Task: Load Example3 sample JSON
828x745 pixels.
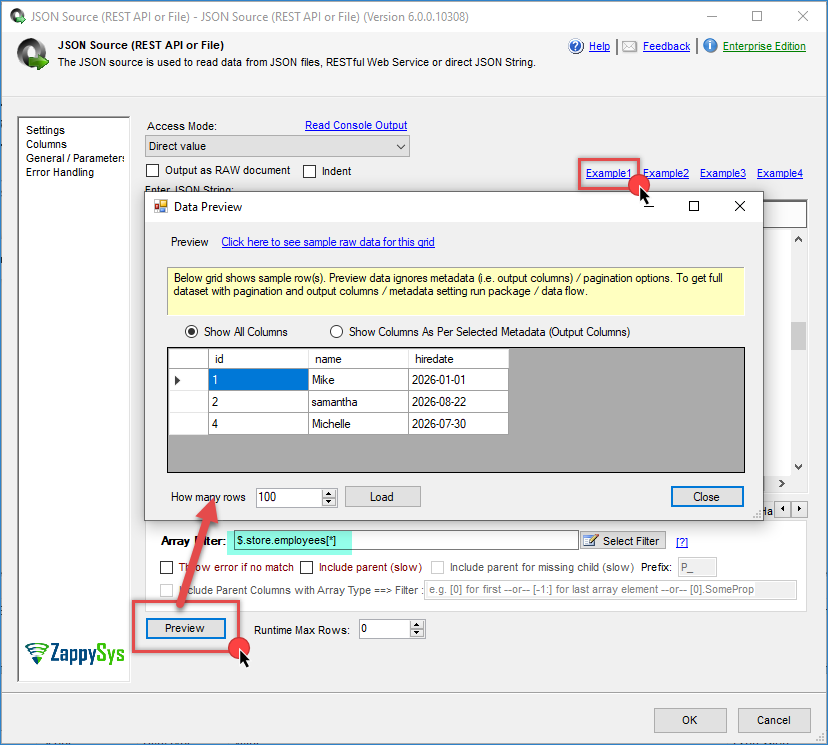Action: (x=723, y=173)
